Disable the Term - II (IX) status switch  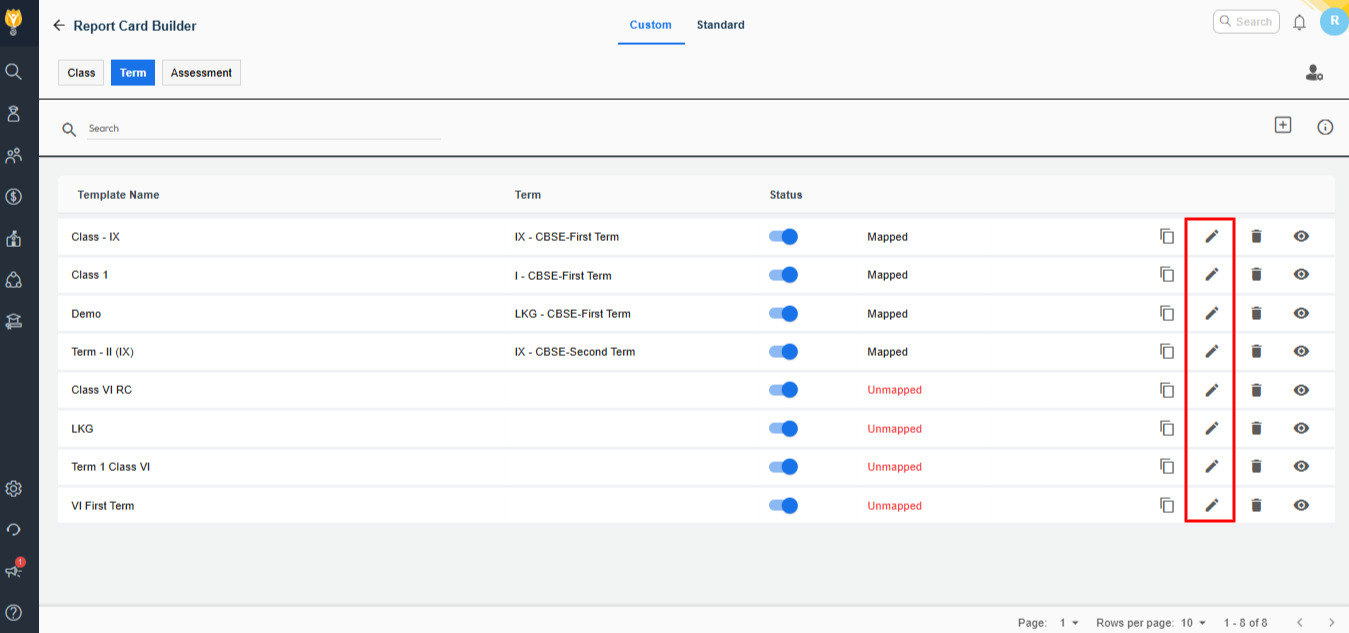783,351
